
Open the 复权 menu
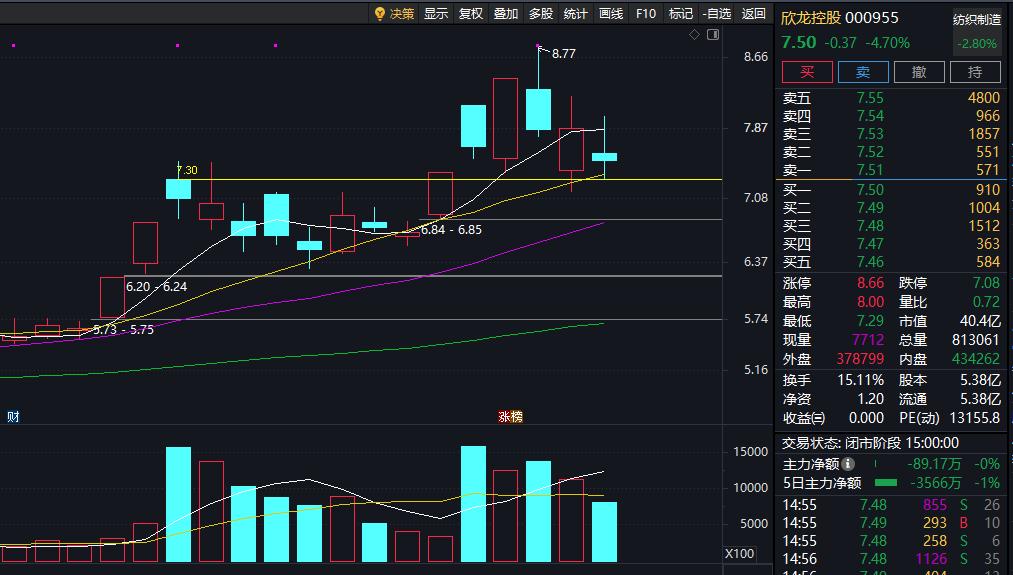[471, 14]
